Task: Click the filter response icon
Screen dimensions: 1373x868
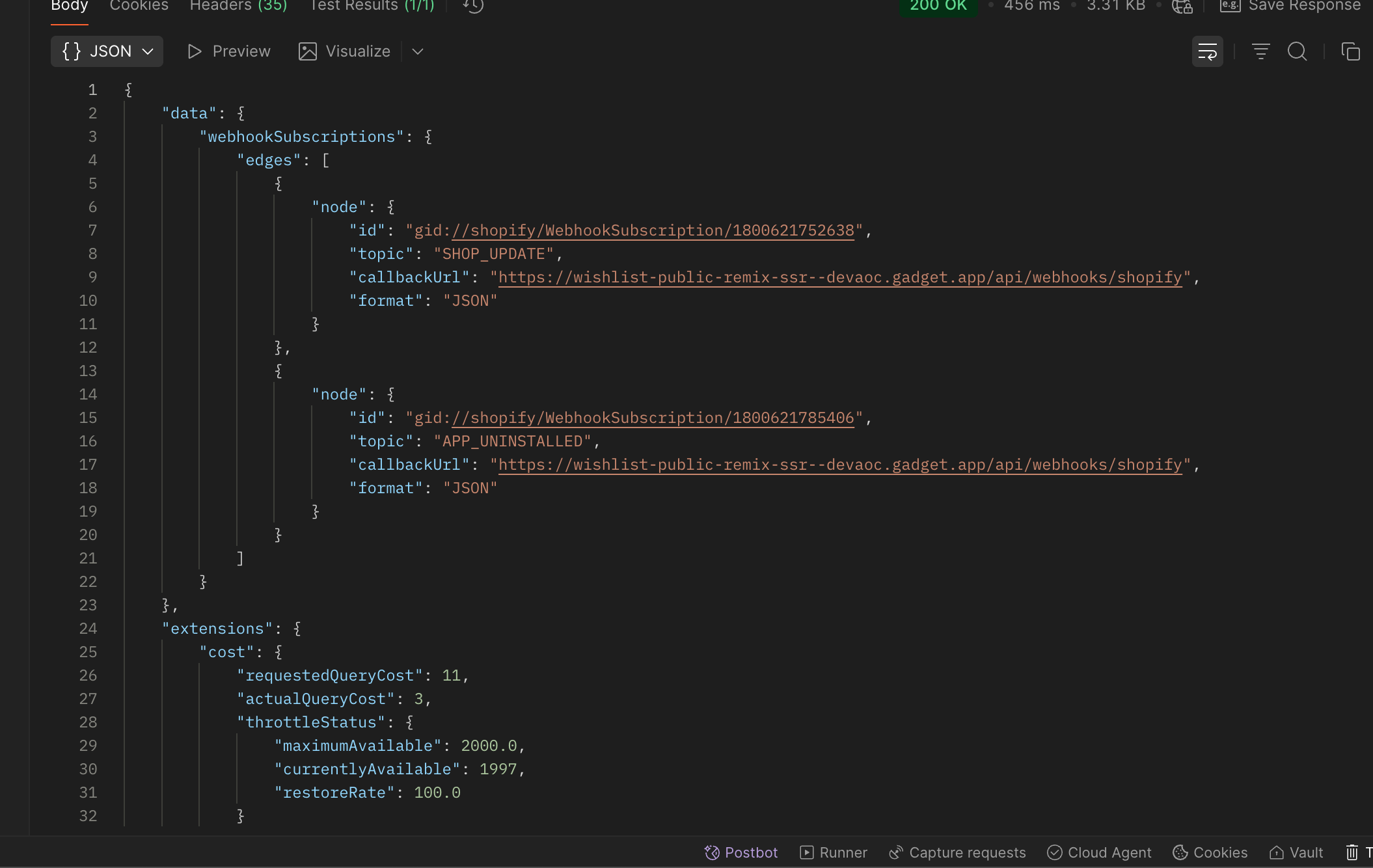Action: [1260, 51]
